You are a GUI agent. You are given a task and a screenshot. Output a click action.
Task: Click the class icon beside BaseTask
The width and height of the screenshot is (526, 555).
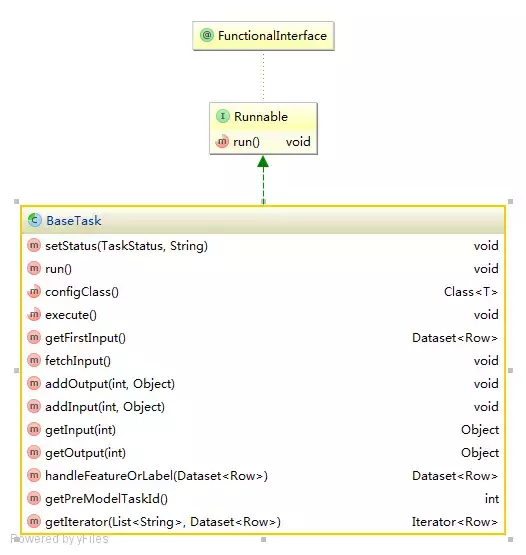click(x=35, y=220)
